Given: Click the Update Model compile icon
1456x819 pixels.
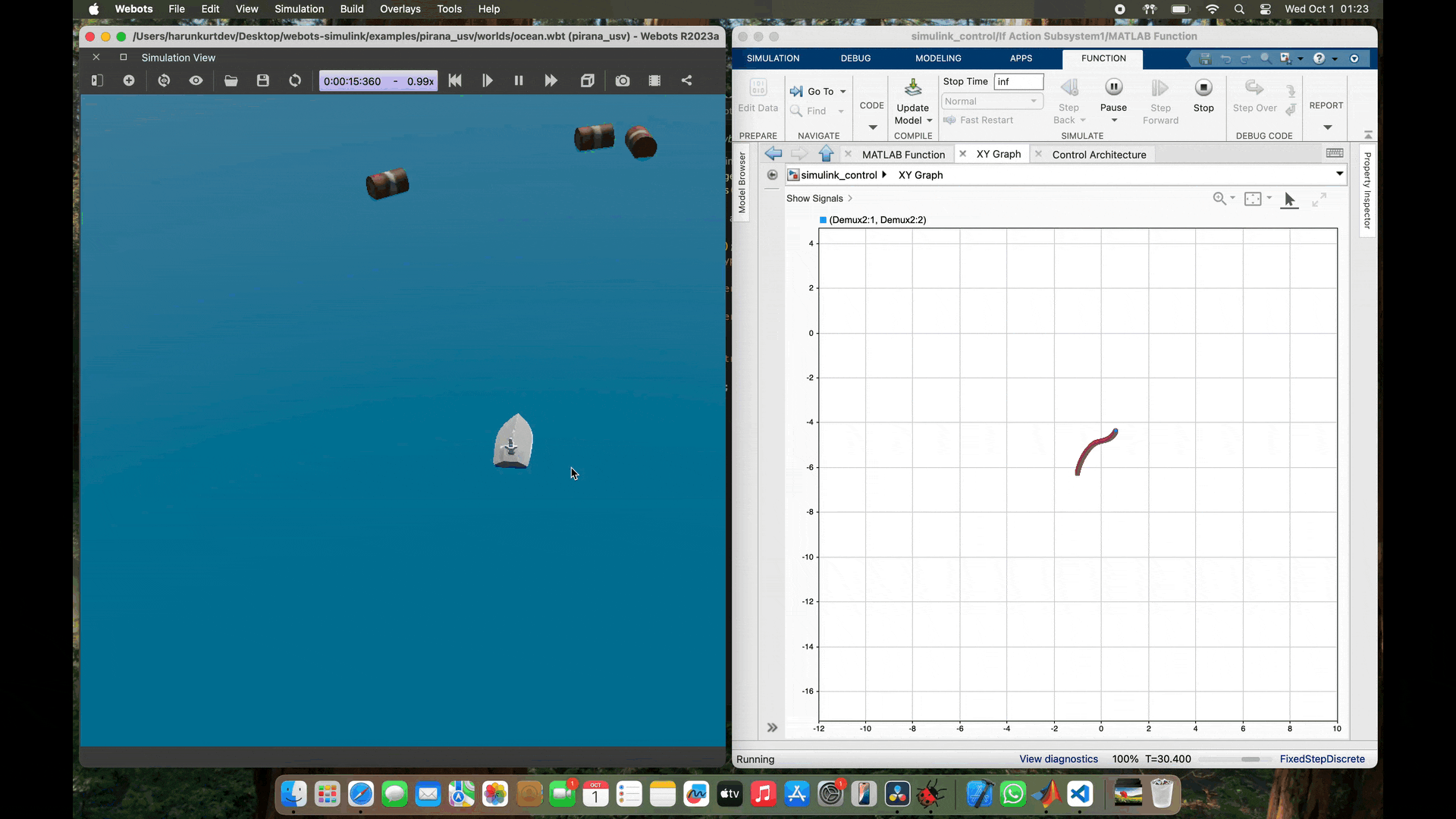Looking at the screenshot, I should (x=913, y=88).
